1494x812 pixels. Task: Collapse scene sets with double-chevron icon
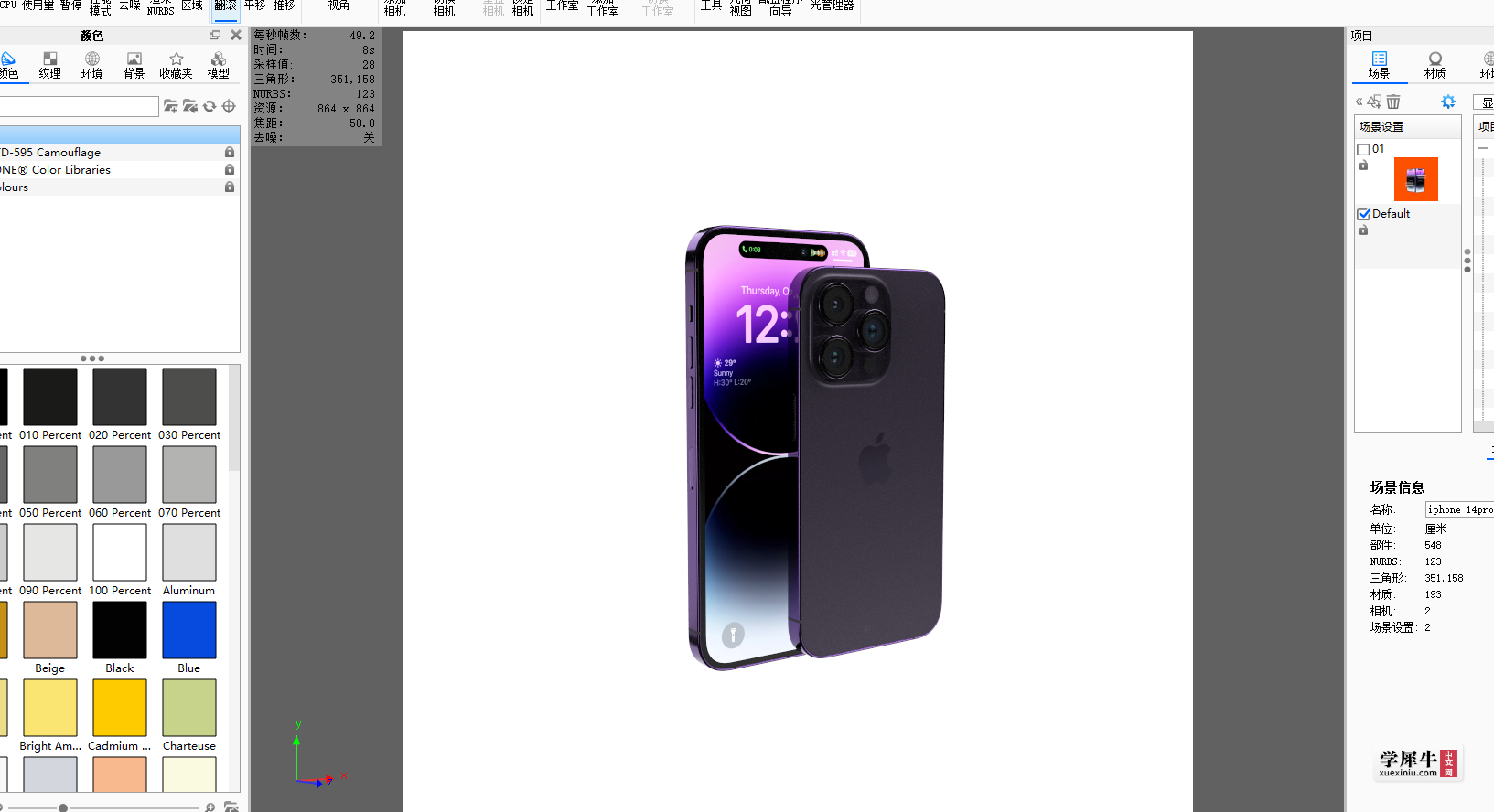click(x=1359, y=101)
